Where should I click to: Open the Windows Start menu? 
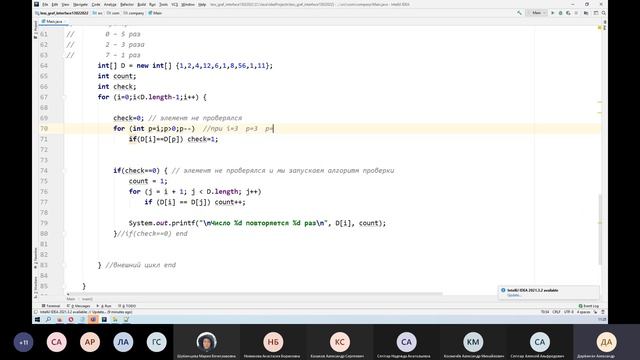point(37,320)
